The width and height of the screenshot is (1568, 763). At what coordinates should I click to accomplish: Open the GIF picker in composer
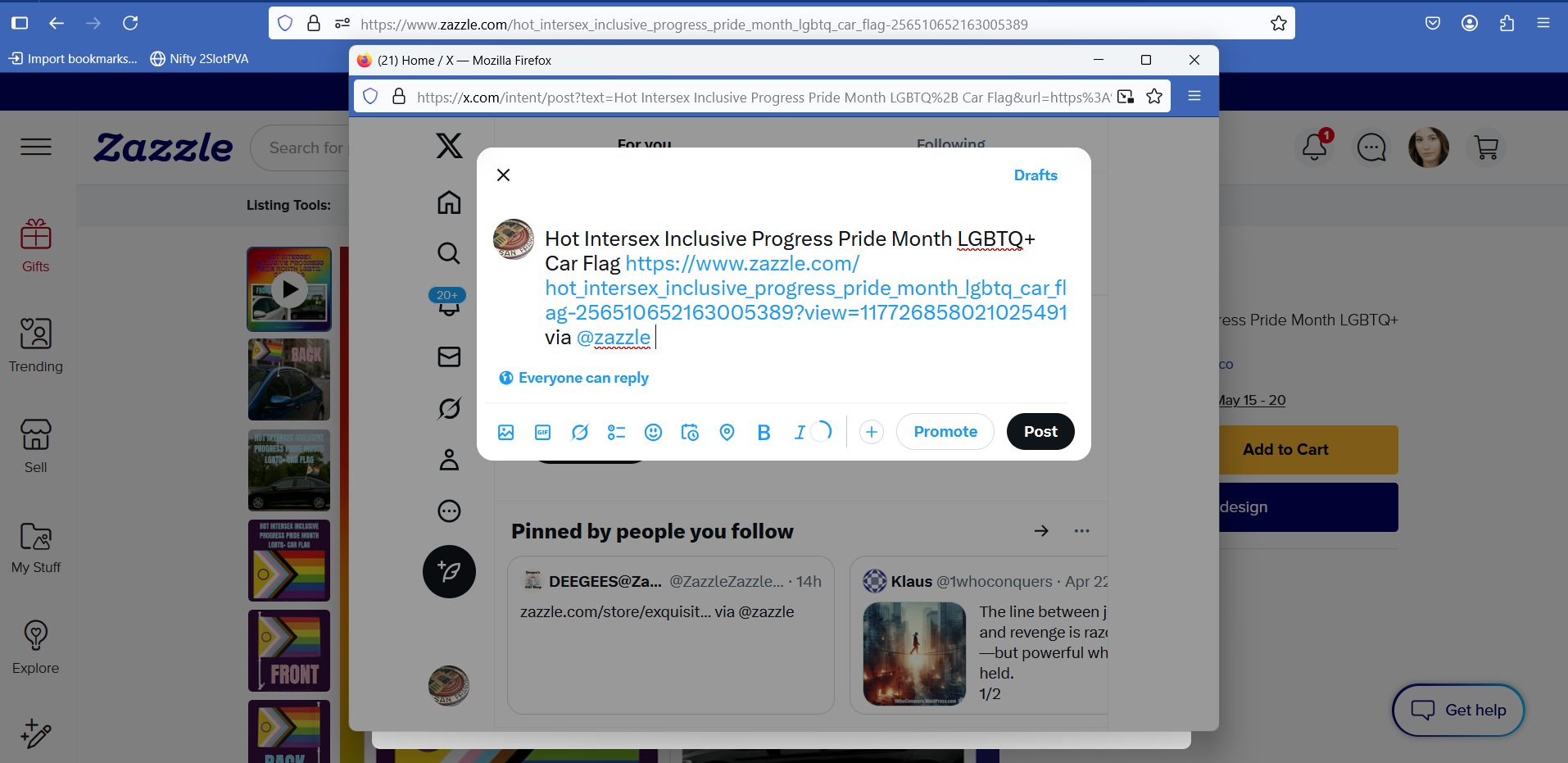[x=542, y=432]
